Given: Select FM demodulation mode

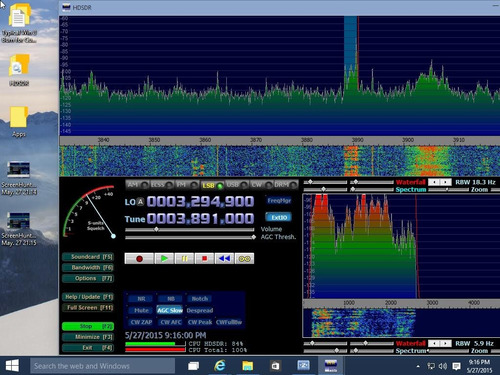Looking at the screenshot, I should (x=187, y=185).
